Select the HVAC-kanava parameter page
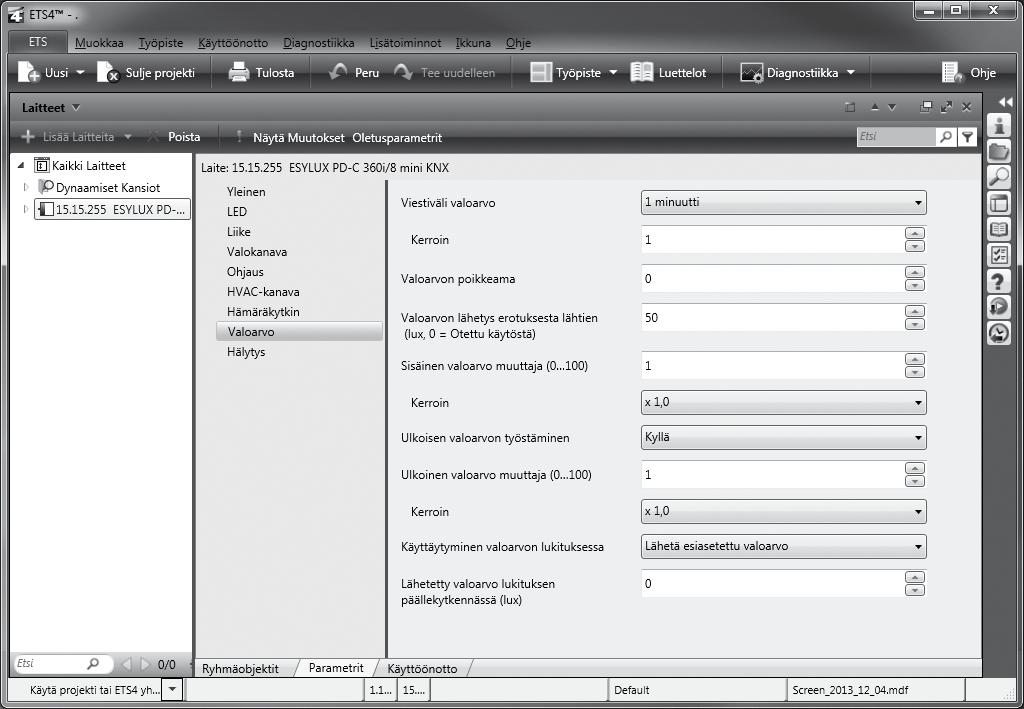 coord(263,292)
